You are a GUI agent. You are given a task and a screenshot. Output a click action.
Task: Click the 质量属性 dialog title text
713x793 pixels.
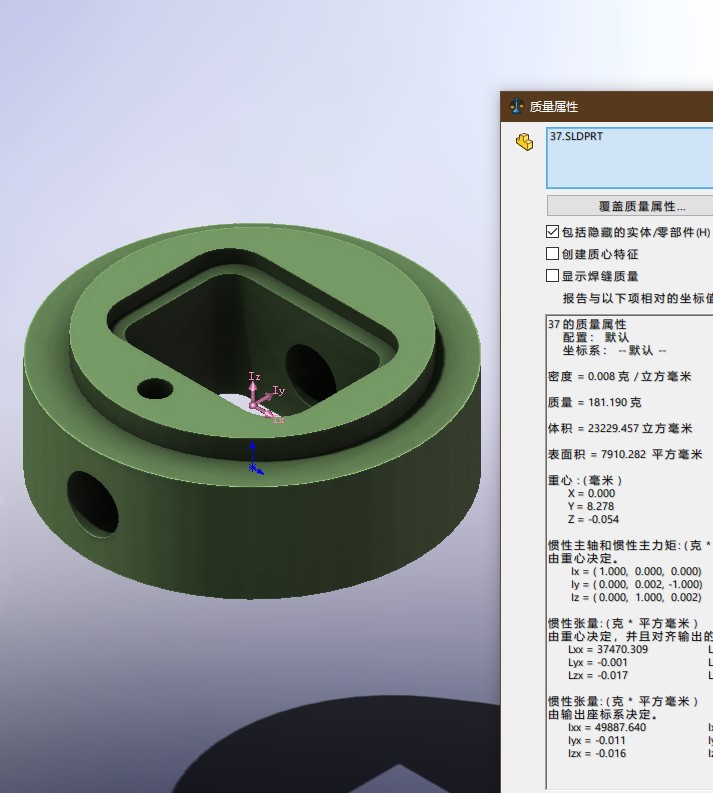[x=553, y=107]
